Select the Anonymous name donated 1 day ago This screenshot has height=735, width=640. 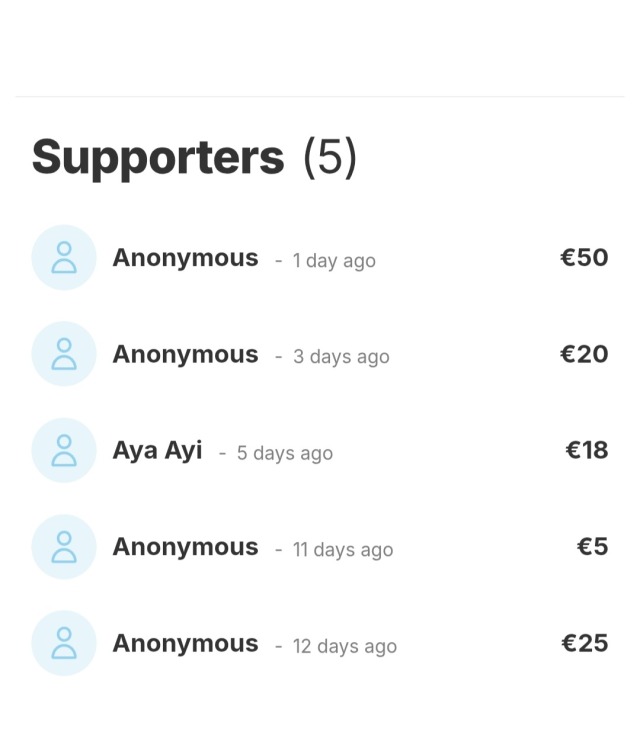pos(186,258)
